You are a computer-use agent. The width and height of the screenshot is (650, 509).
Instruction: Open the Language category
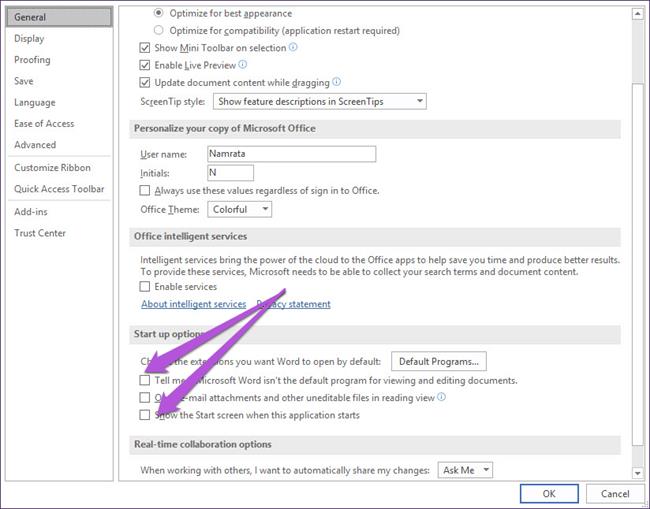[59, 102]
